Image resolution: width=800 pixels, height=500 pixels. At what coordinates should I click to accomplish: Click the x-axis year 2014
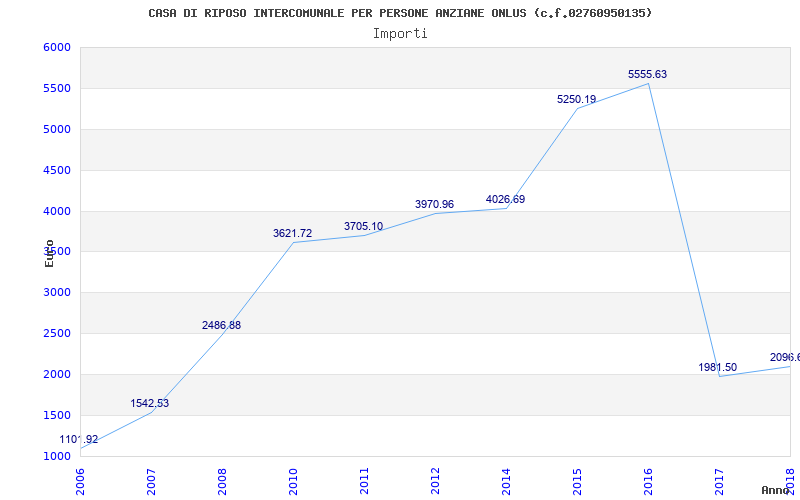[506, 481]
